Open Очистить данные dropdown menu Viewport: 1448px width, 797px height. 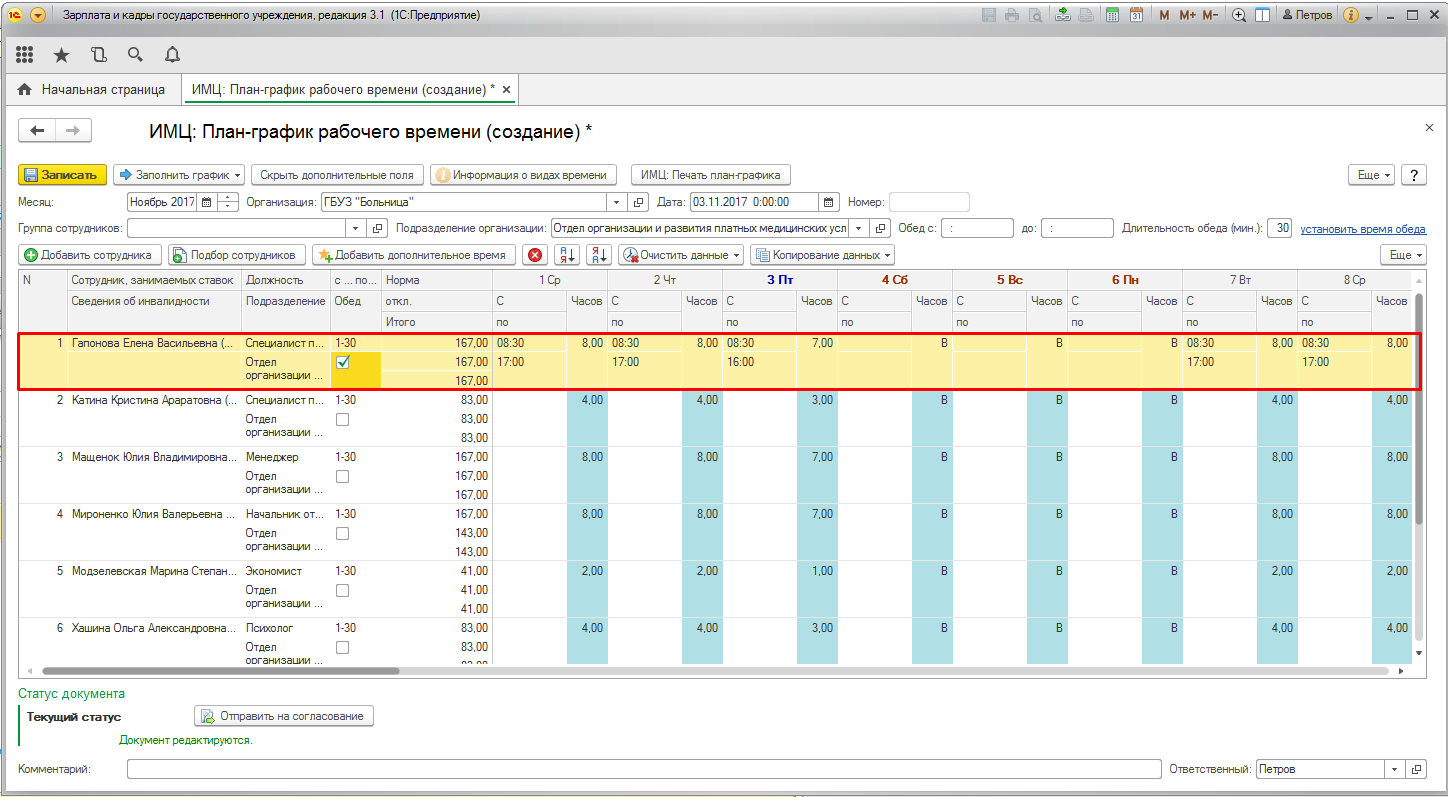point(681,255)
